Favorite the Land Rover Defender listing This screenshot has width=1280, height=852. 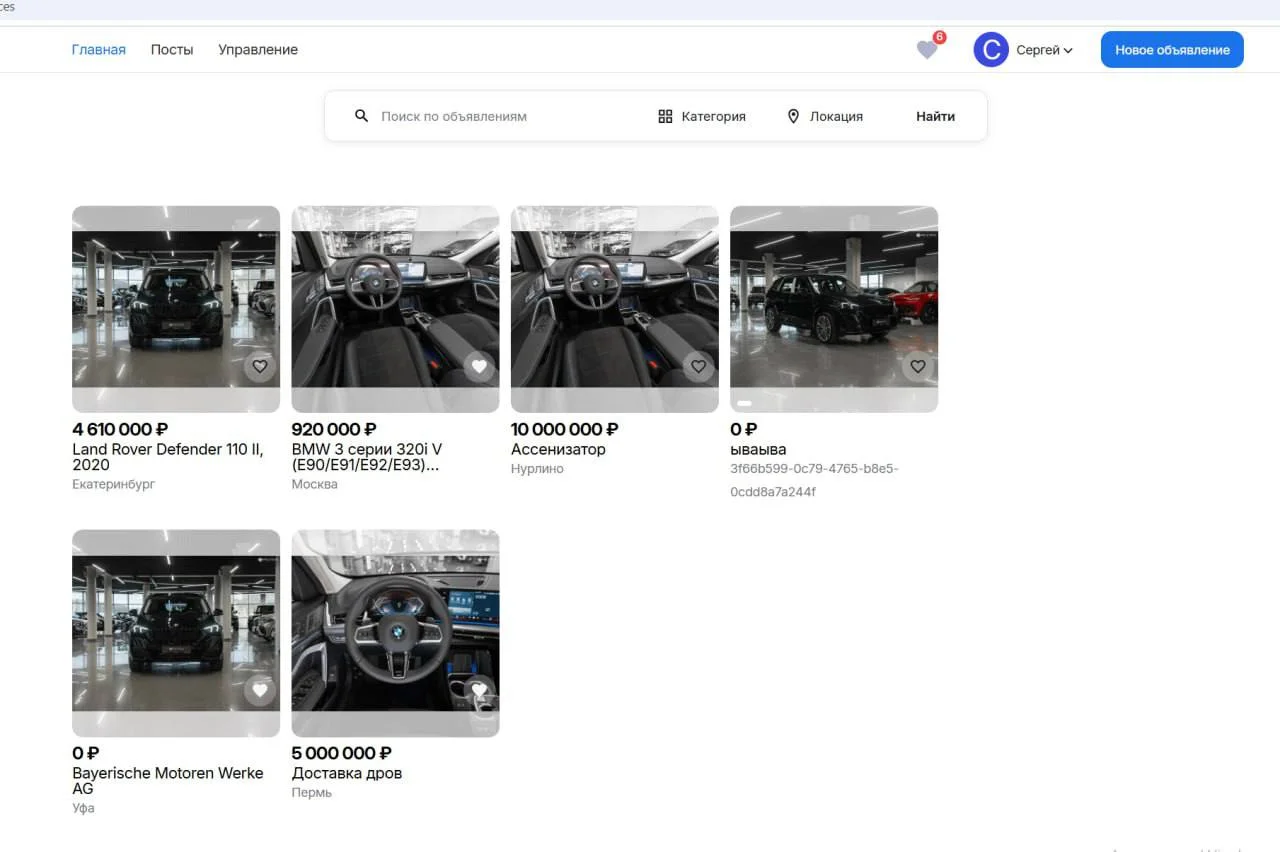(260, 367)
